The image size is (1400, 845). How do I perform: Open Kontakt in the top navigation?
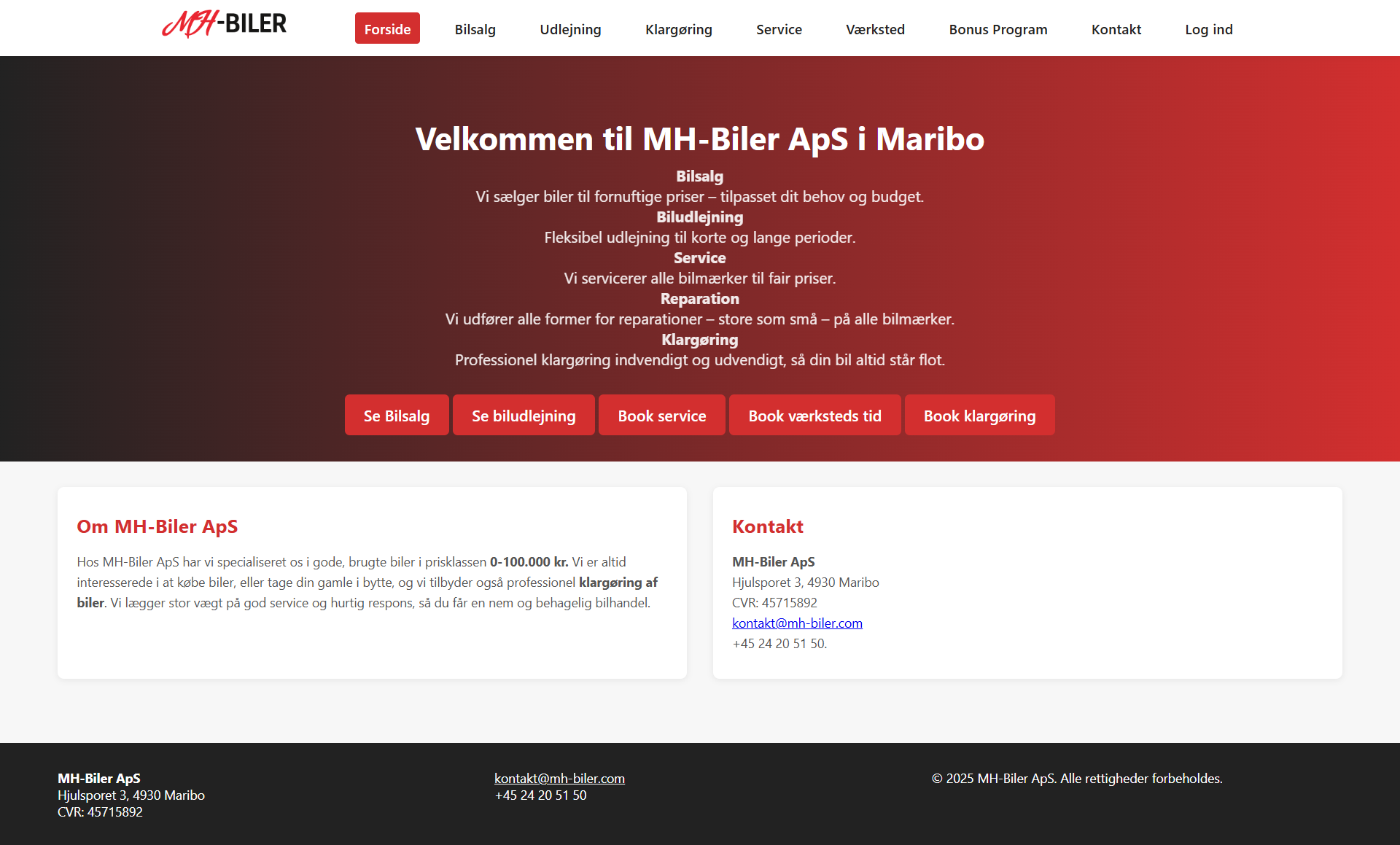click(1116, 29)
